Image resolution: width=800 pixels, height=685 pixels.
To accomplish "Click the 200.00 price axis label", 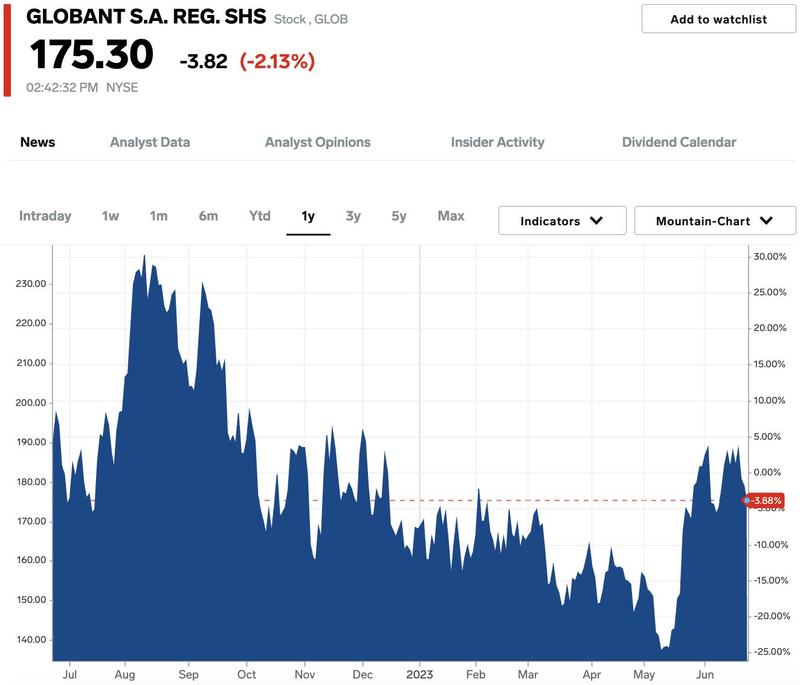I will (x=31, y=402).
